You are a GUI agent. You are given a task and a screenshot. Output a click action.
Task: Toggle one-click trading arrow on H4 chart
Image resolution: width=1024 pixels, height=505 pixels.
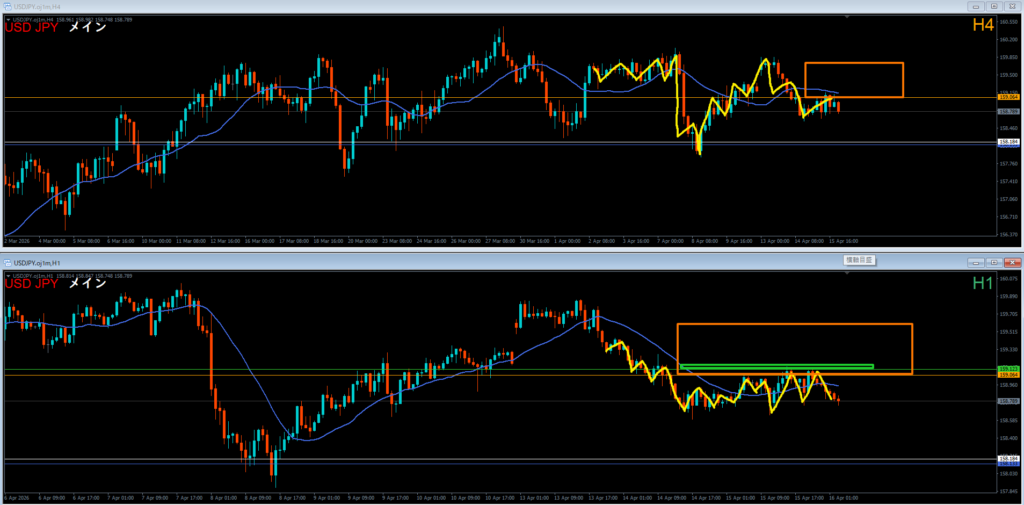[9, 17]
